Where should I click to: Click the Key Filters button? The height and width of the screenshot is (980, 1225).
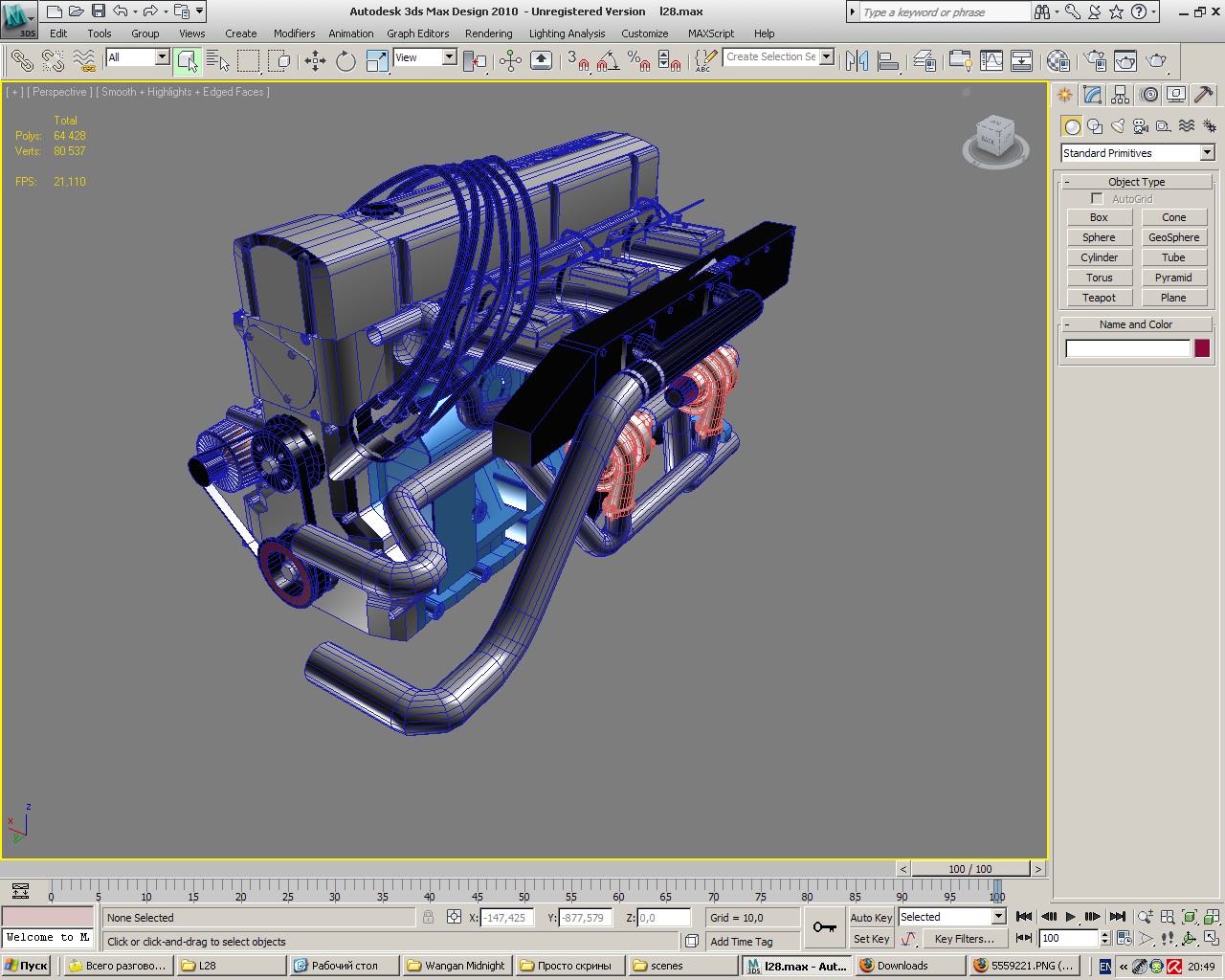point(964,939)
